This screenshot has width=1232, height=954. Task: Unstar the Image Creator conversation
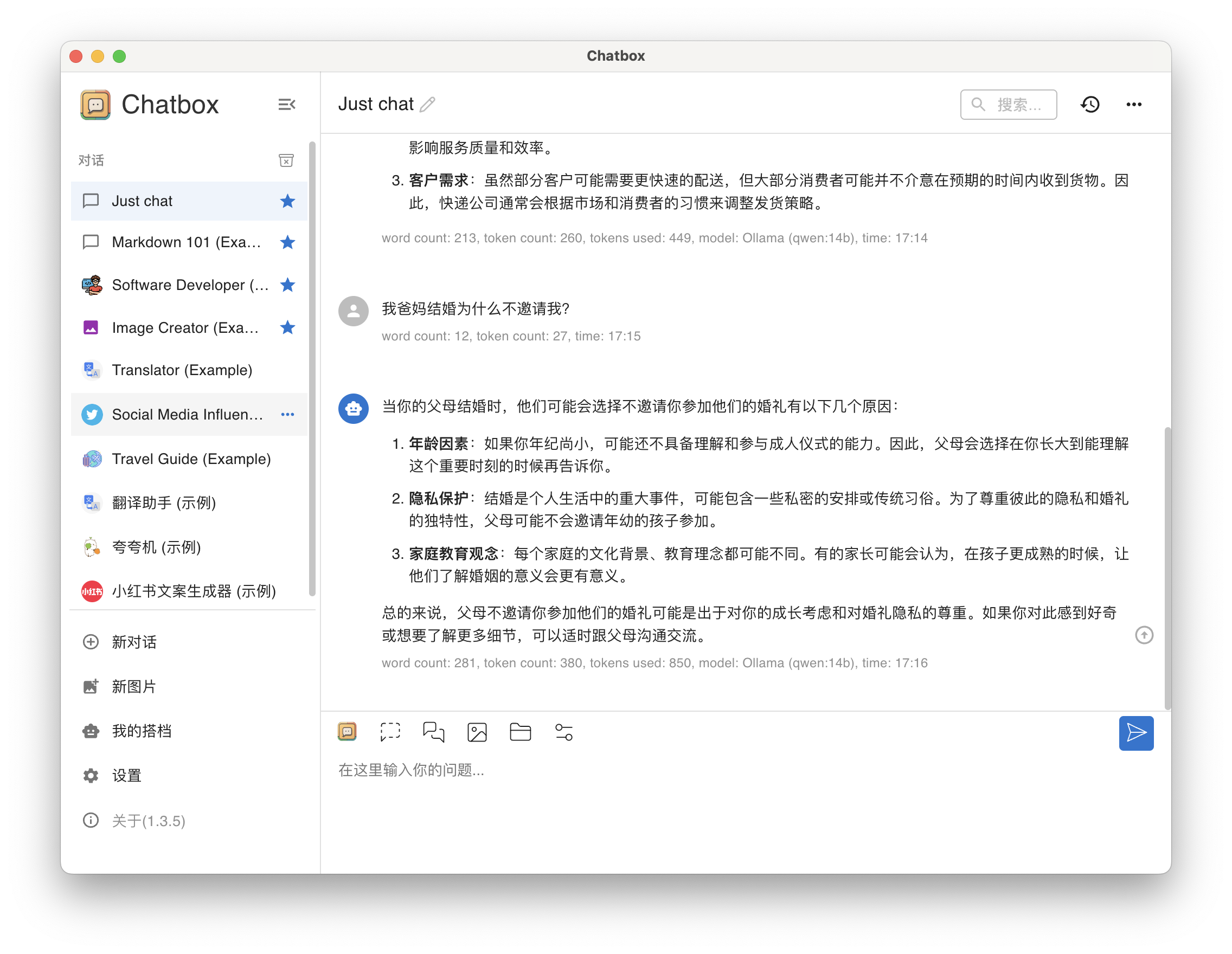tap(288, 327)
